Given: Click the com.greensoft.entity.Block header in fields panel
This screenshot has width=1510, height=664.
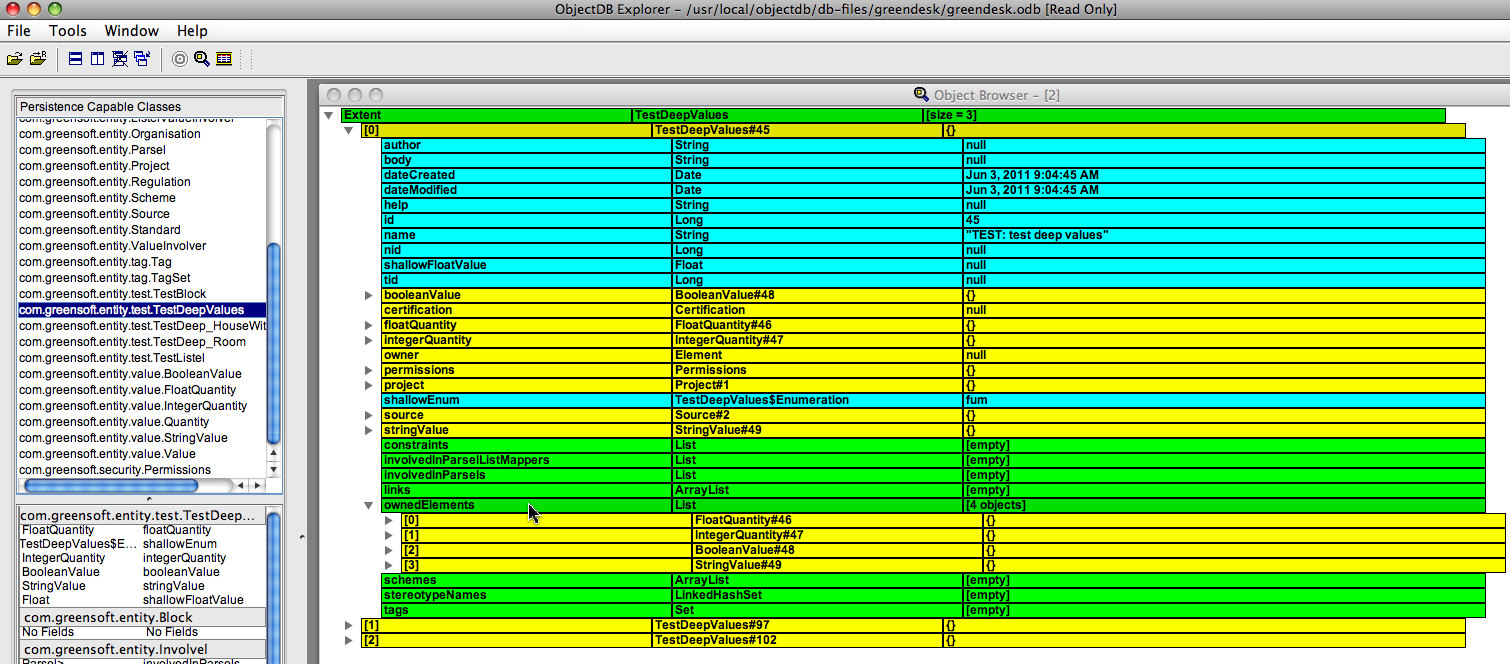Looking at the screenshot, I should pos(142,617).
